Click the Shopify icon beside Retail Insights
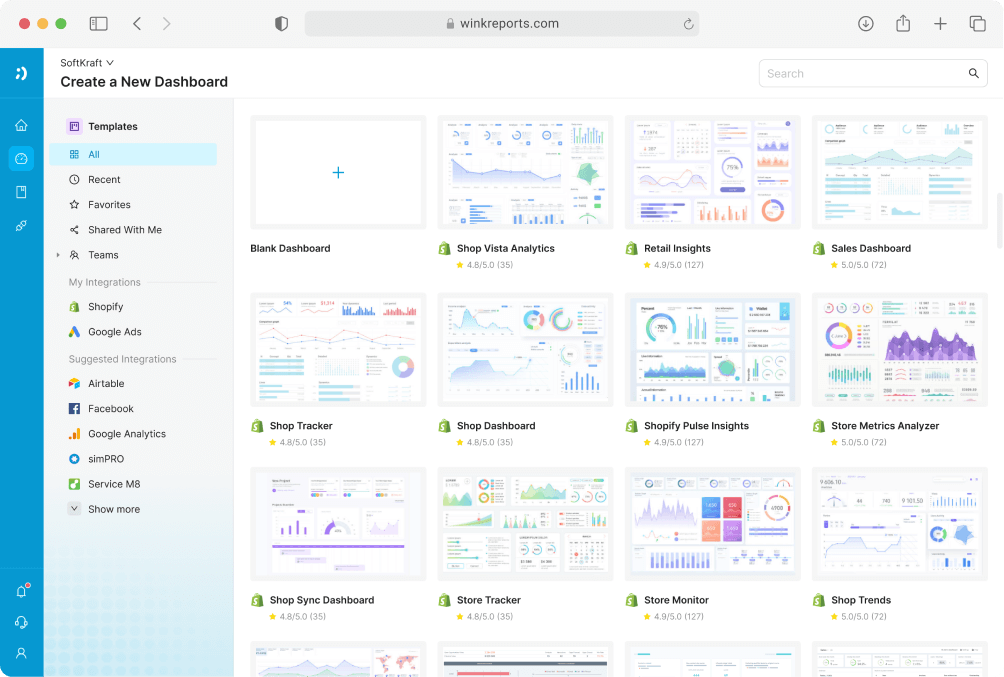Screen dimensions: 1004x677 click(631, 249)
